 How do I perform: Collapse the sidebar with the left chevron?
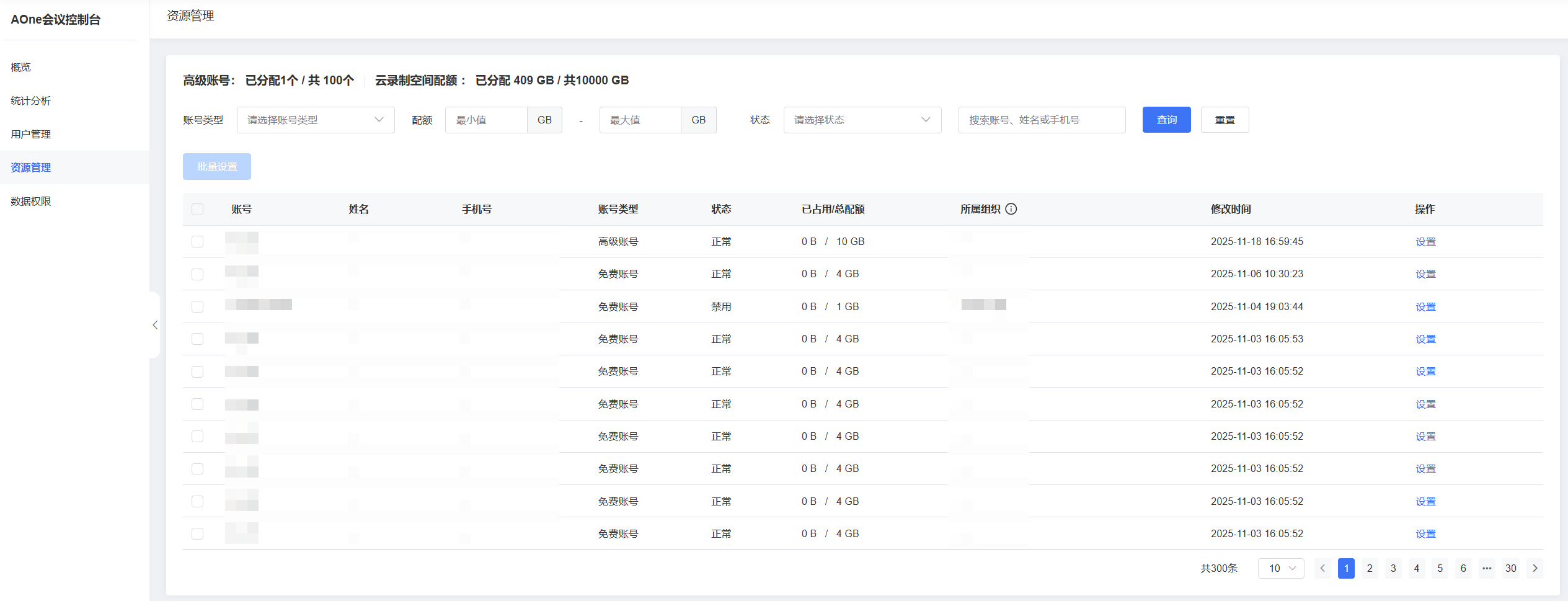pyautogui.click(x=155, y=325)
